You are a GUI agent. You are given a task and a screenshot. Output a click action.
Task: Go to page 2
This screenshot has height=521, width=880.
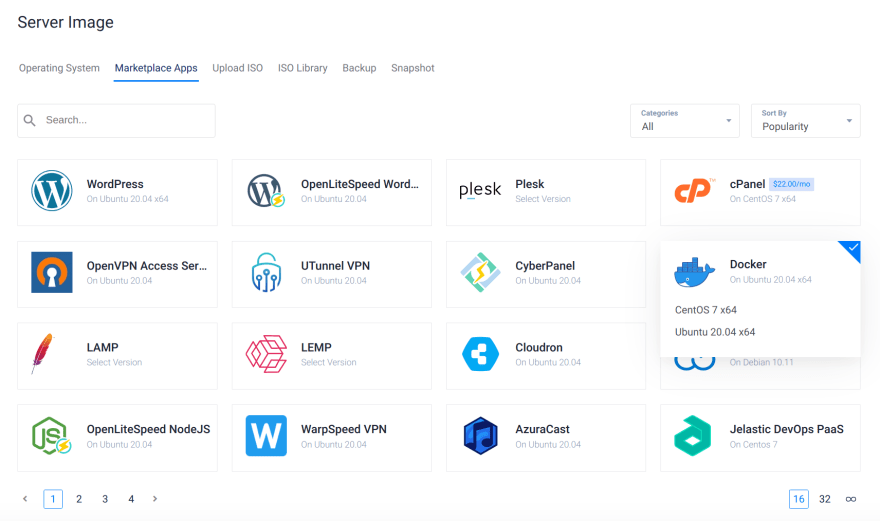[79, 499]
